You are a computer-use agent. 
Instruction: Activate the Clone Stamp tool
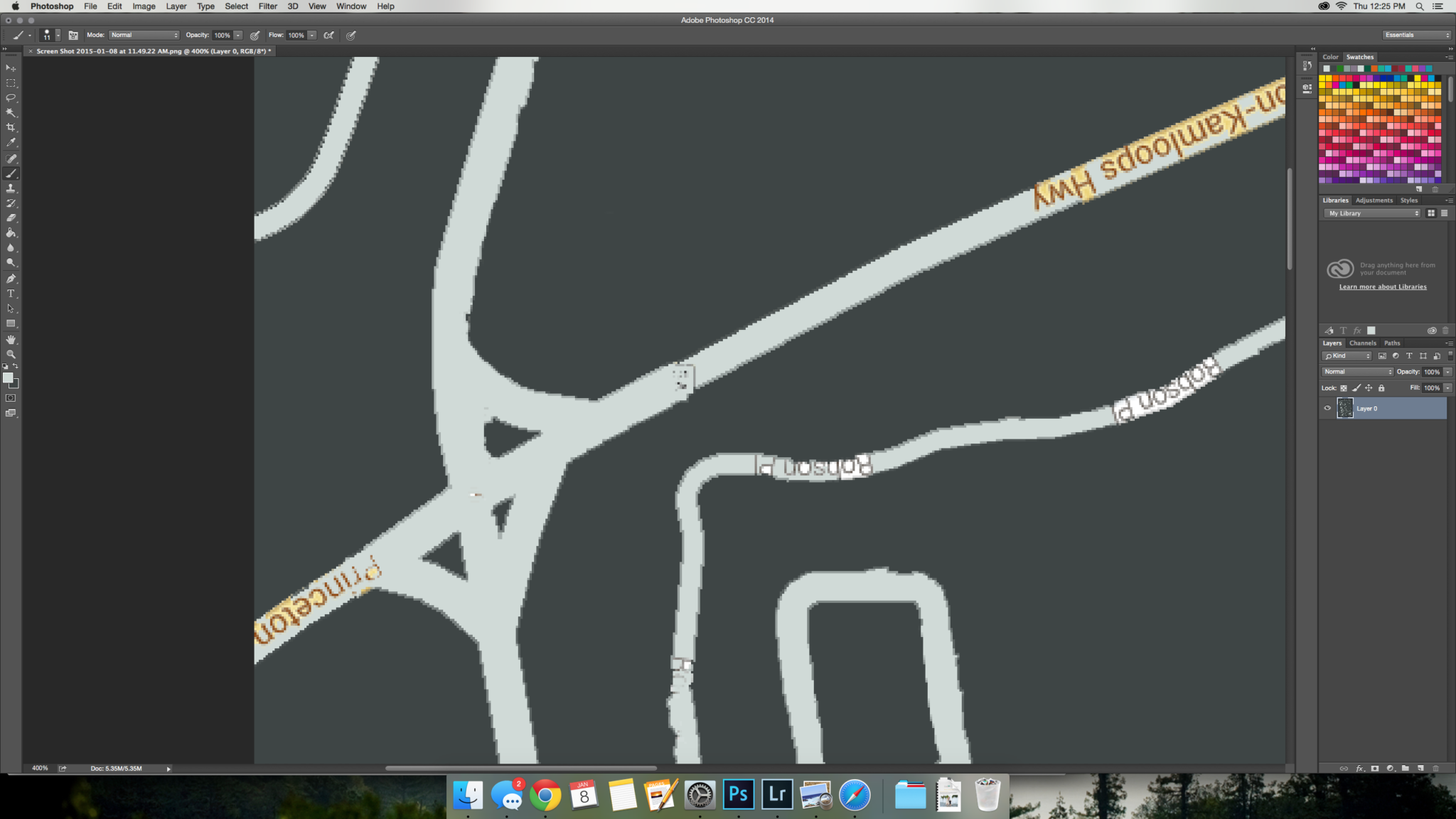pyautogui.click(x=11, y=188)
